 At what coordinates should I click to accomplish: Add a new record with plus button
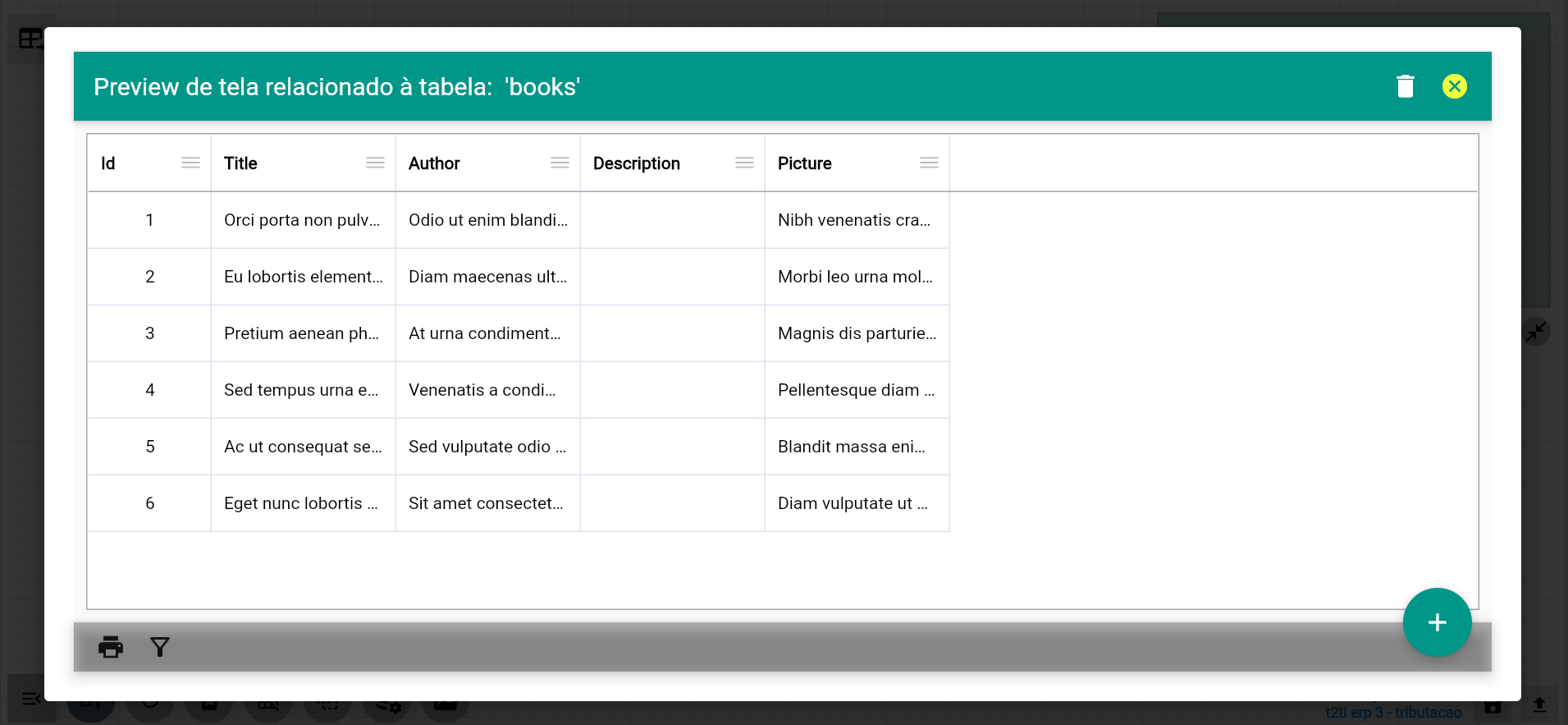tap(1437, 622)
